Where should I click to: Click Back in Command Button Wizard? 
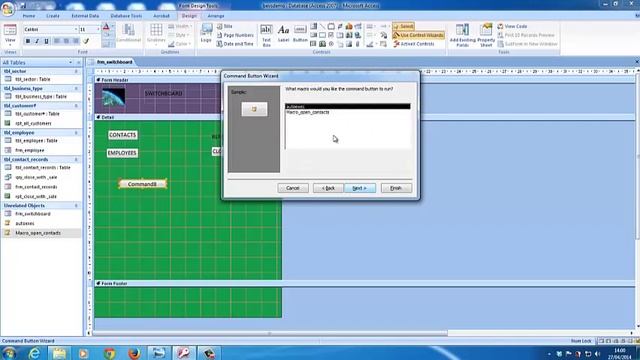328,188
